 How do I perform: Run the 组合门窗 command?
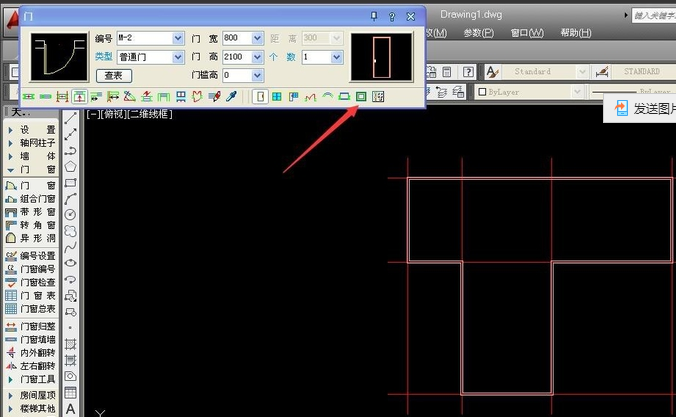(x=31, y=199)
